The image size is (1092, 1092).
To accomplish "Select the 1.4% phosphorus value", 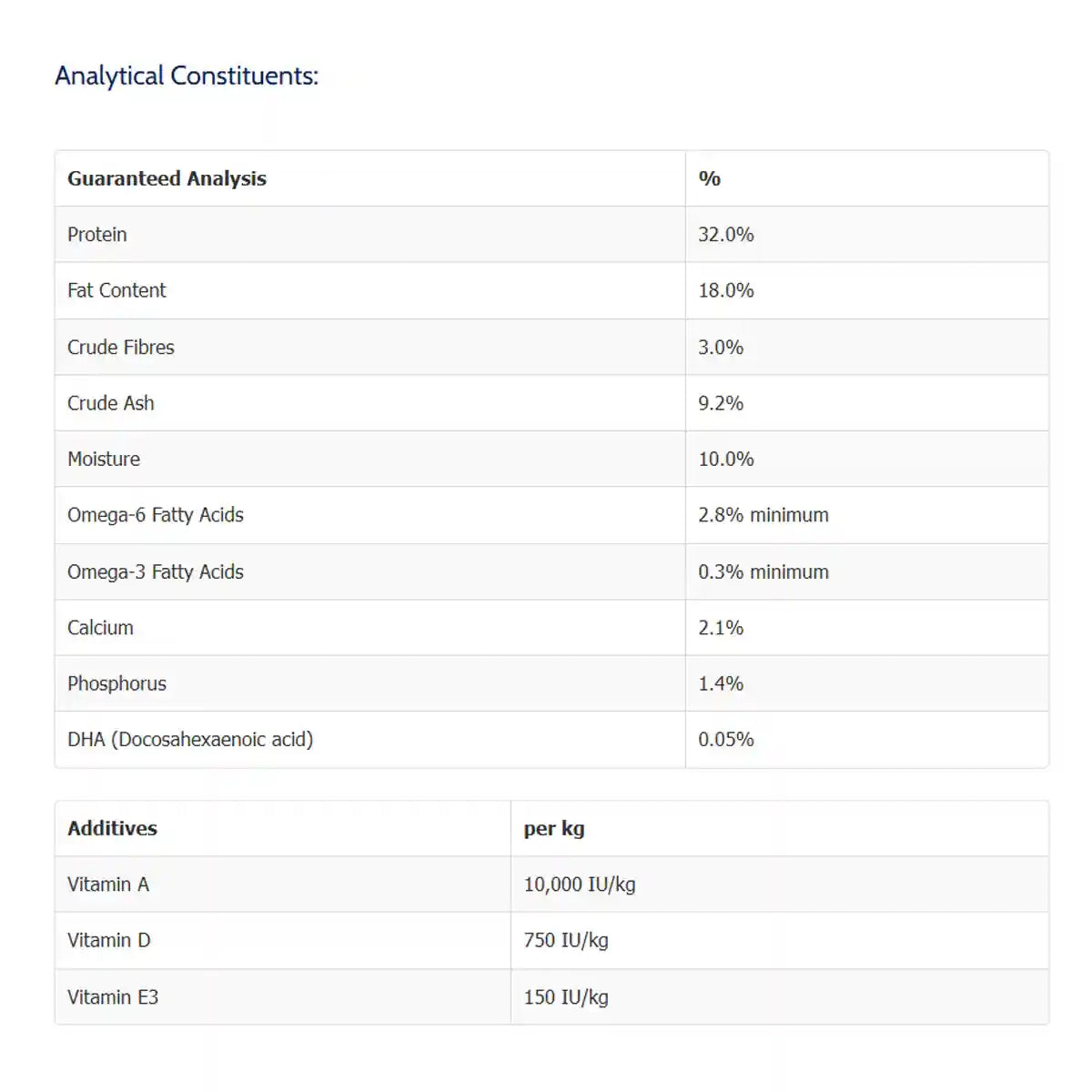I will coord(720,683).
